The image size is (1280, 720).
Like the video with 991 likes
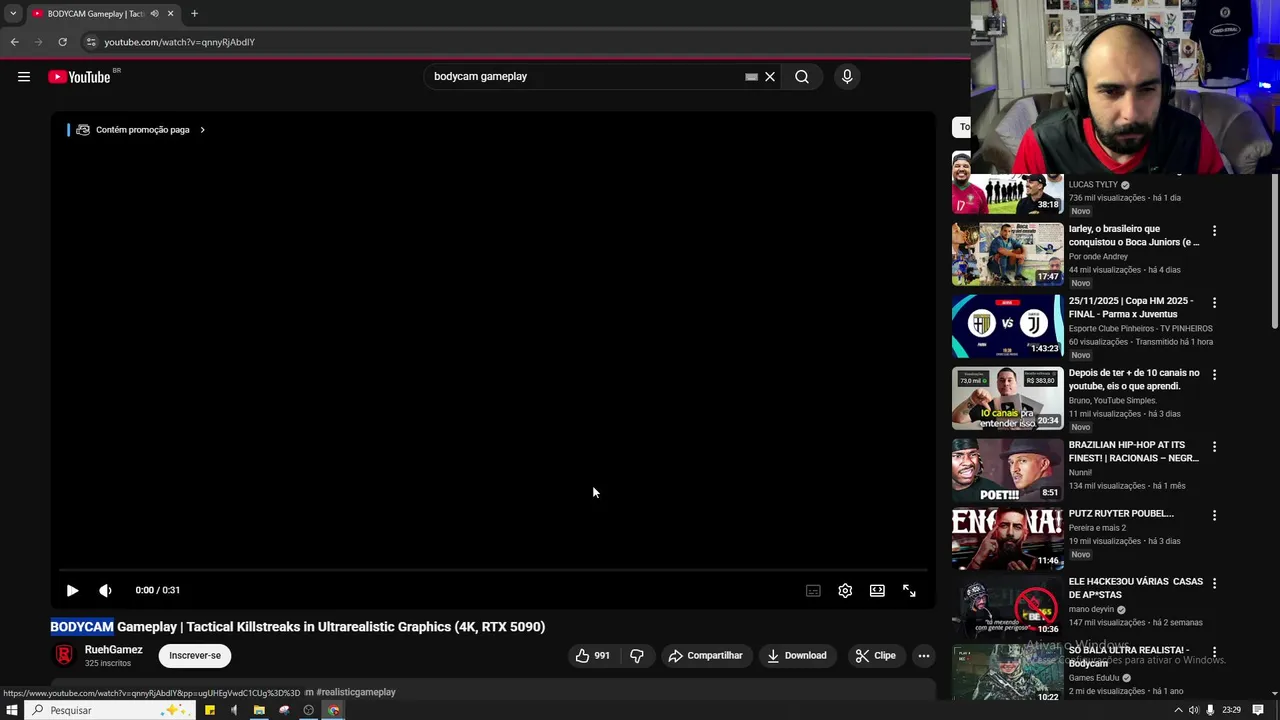(x=592, y=656)
